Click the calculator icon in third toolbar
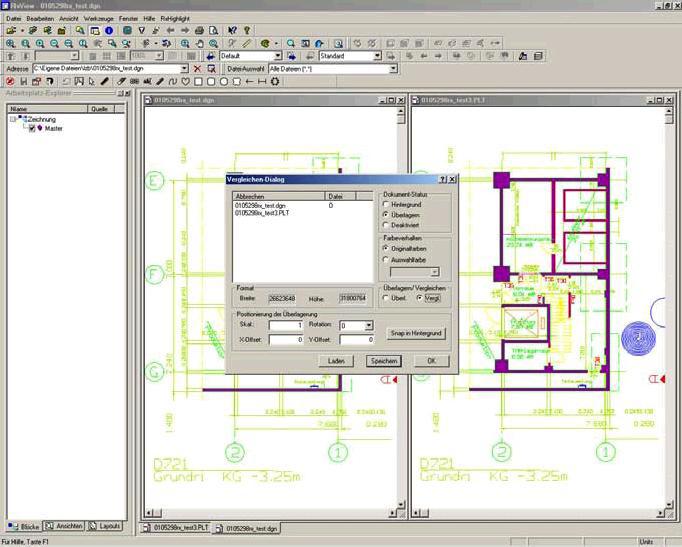Screen dimensions: 682x547 538,56
